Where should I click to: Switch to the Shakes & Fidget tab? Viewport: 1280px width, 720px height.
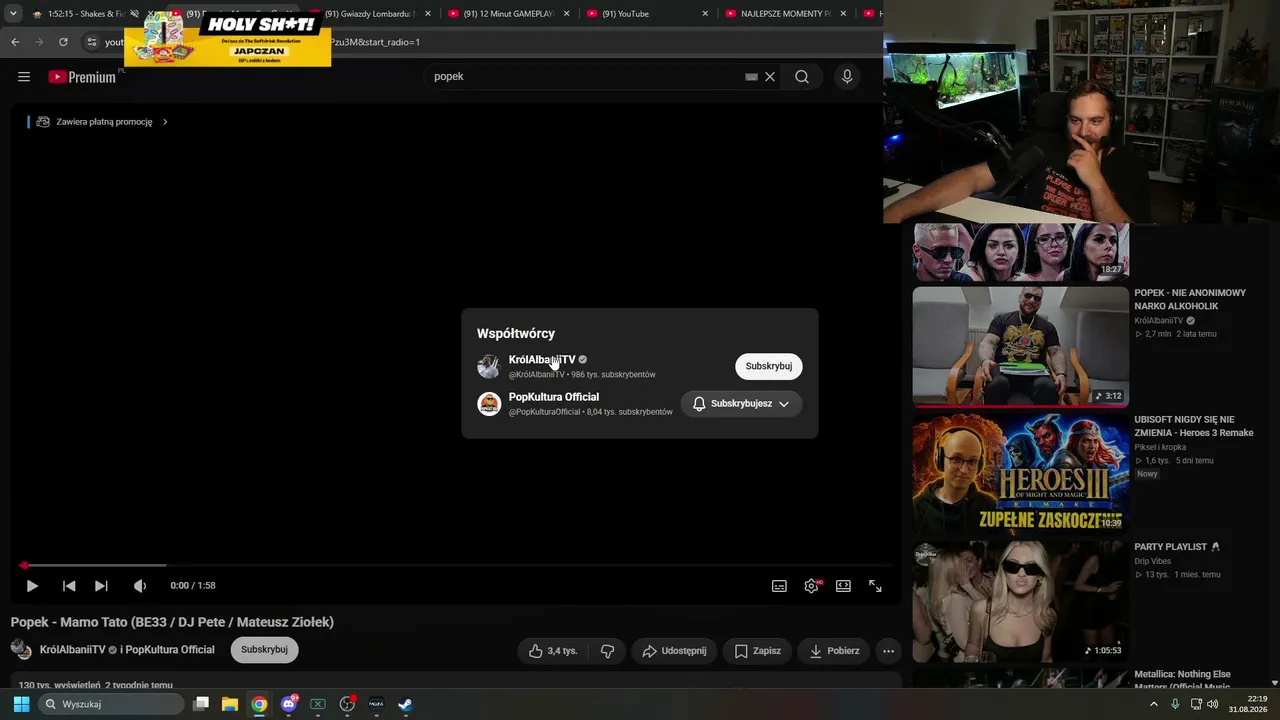tap(85, 14)
